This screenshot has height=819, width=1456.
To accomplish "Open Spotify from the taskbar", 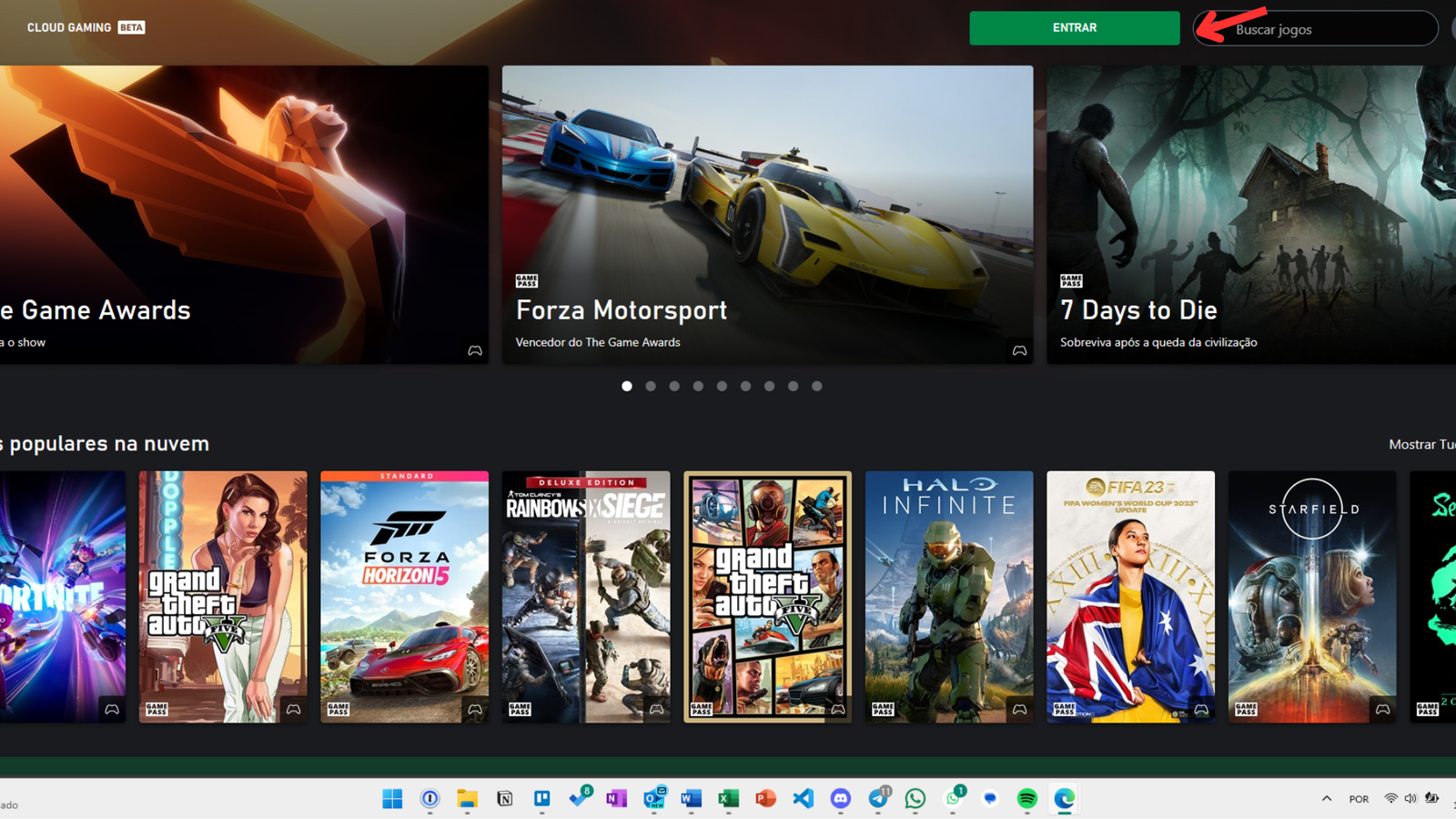I will click(1026, 798).
